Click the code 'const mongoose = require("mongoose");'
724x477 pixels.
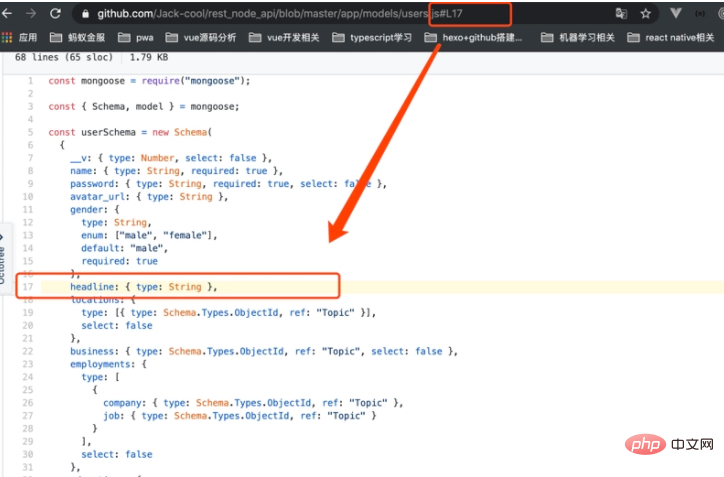(x=149, y=81)
